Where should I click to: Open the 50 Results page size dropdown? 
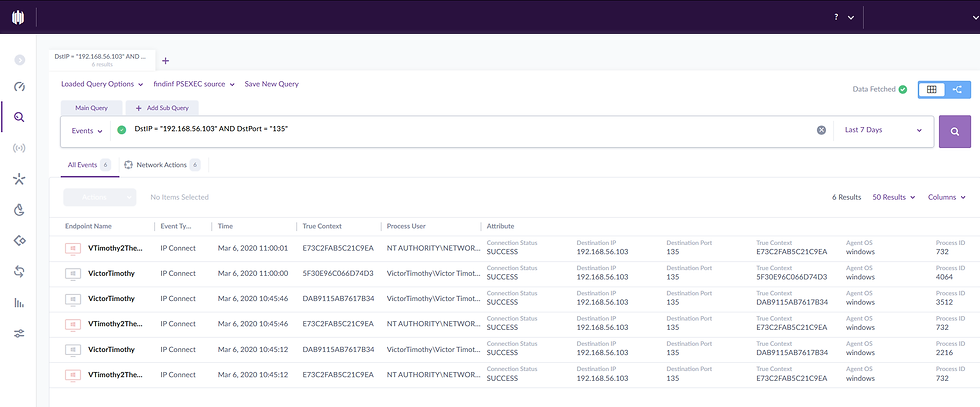click(x=894, y=197)
